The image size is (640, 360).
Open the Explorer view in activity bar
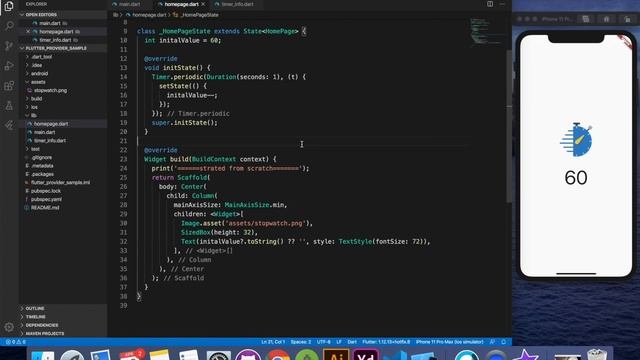9,6
